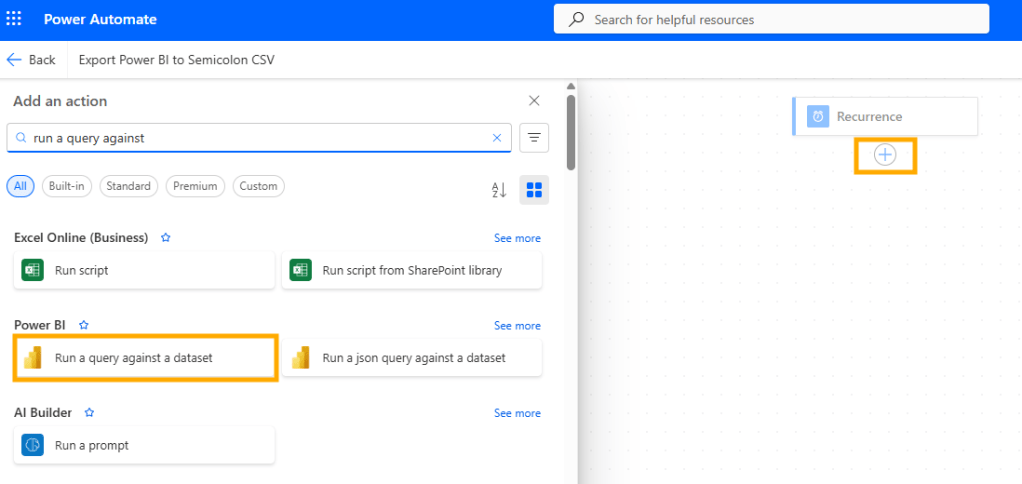This screenshot has width=1022, height=484.
Task: Select the All filter pill
Action: coord(21,186)
